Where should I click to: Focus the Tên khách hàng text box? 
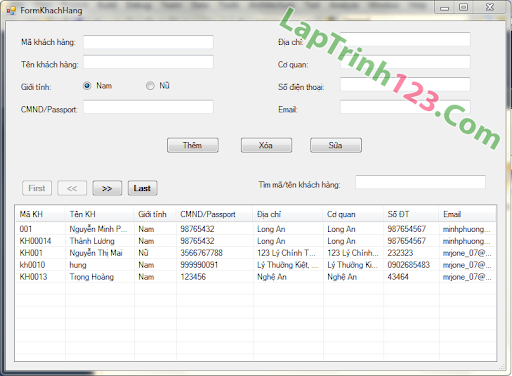[148, 62]
